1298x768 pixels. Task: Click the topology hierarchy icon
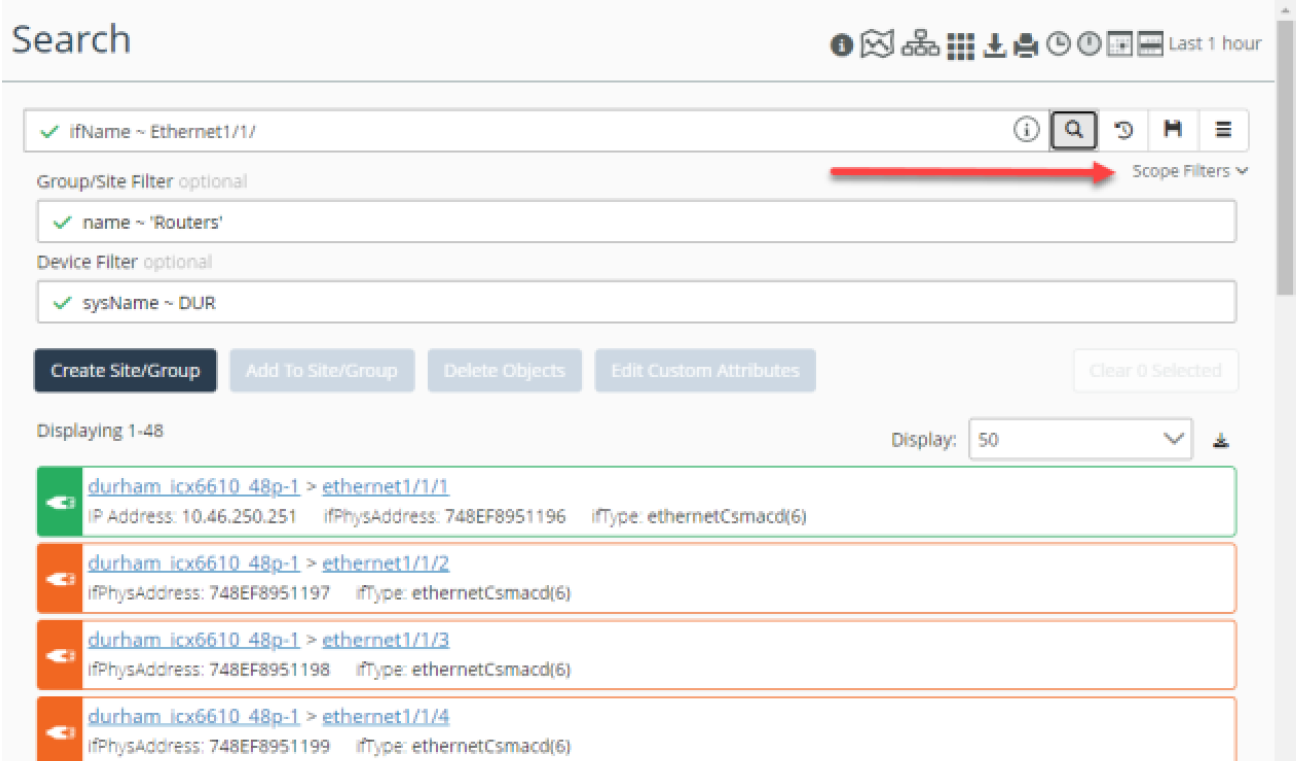point(919,45)
